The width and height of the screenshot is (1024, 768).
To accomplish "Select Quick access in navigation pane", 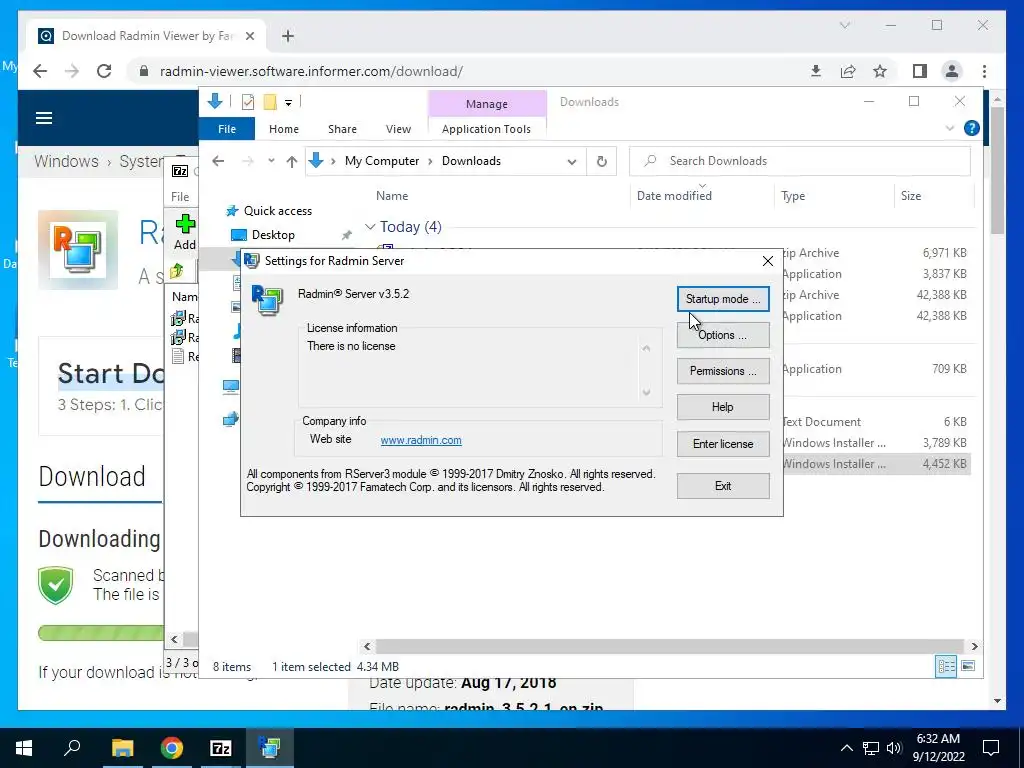I will [x=278, y=211].
